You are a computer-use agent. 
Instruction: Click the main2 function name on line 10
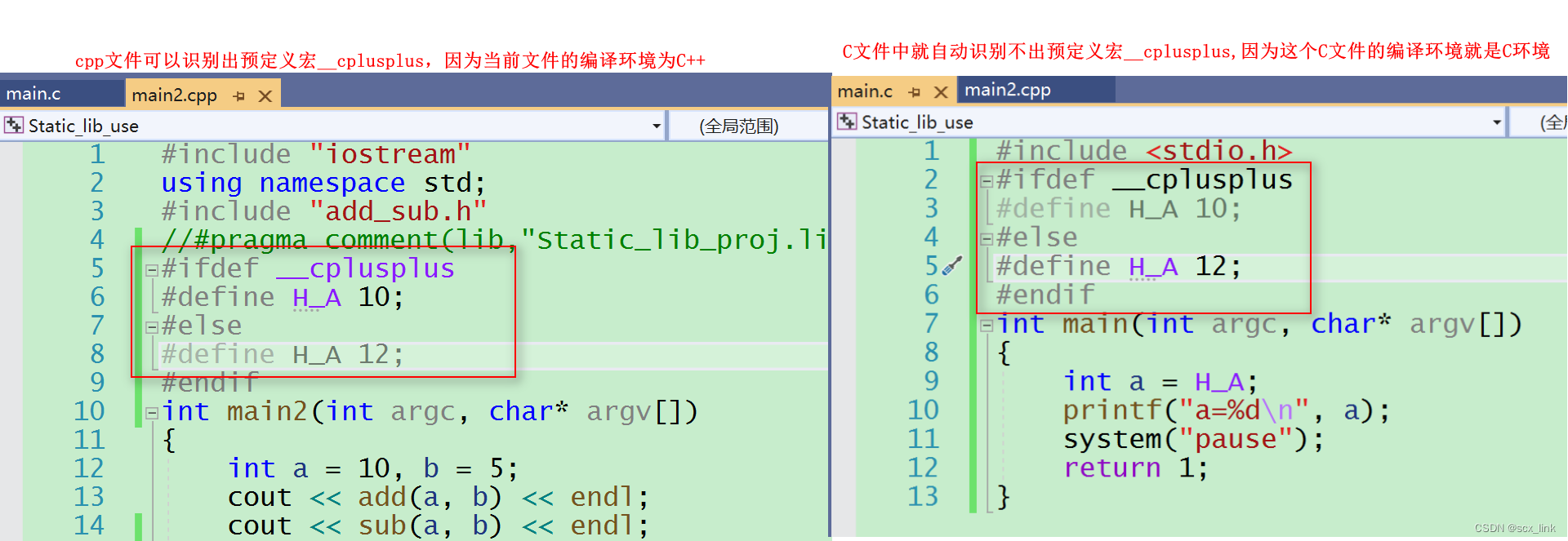267,411
